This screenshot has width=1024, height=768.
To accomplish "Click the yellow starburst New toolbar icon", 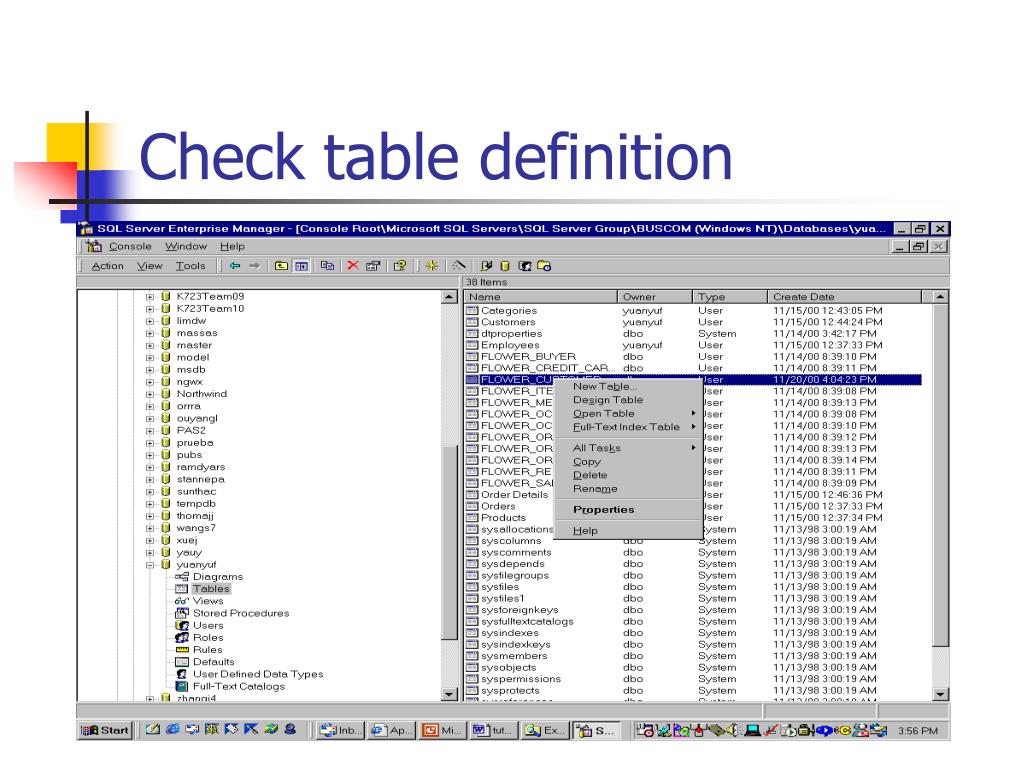I will [x=431, y=265].
